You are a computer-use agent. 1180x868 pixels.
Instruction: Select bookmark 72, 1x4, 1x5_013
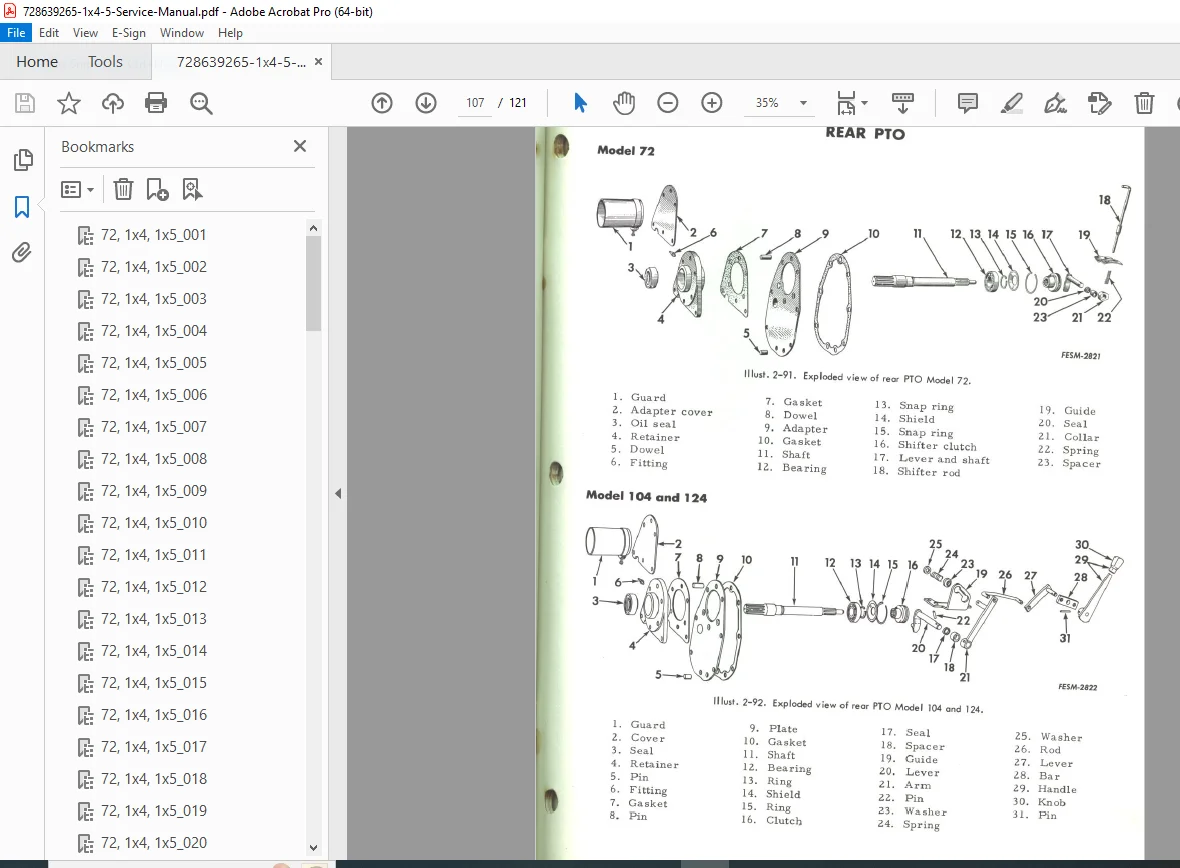[x=154, y=619]
